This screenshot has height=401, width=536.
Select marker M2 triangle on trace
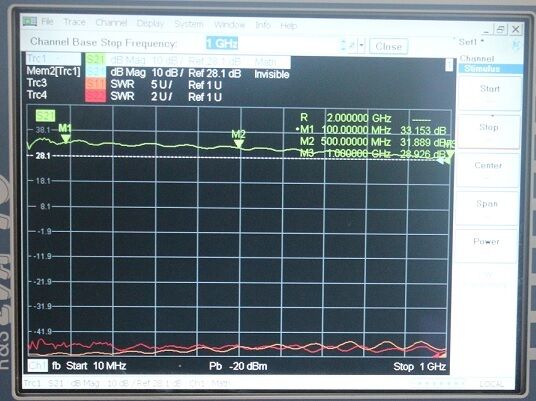(x=239, y=144)
